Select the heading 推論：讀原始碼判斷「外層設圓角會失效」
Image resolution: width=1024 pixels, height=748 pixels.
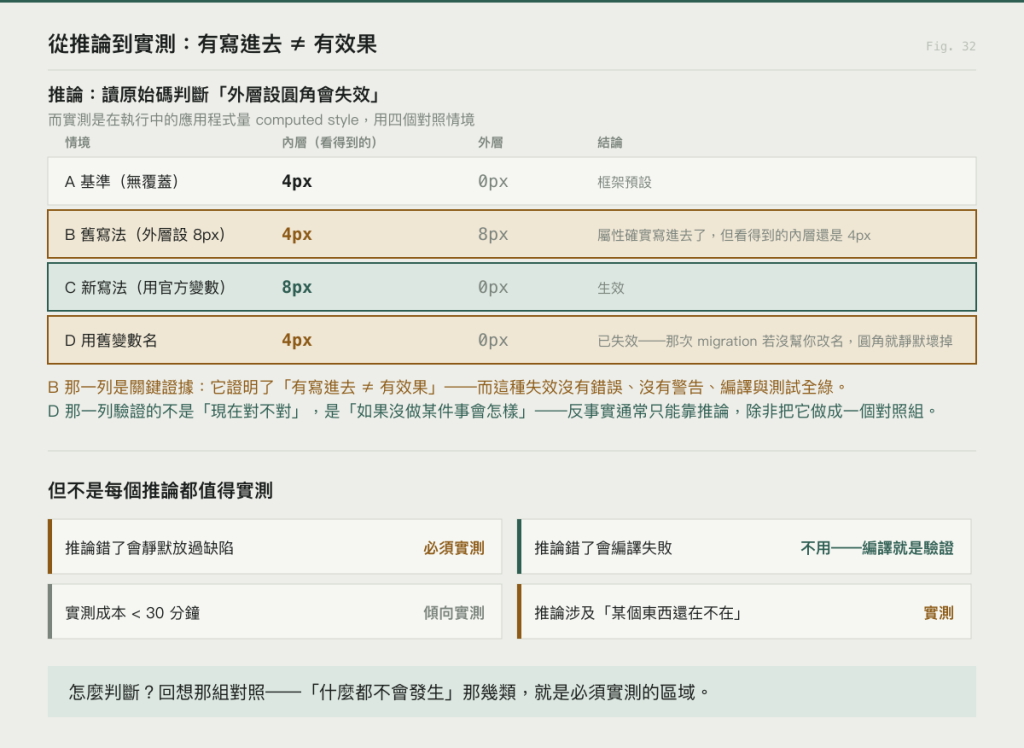click(x=215, y=95)
